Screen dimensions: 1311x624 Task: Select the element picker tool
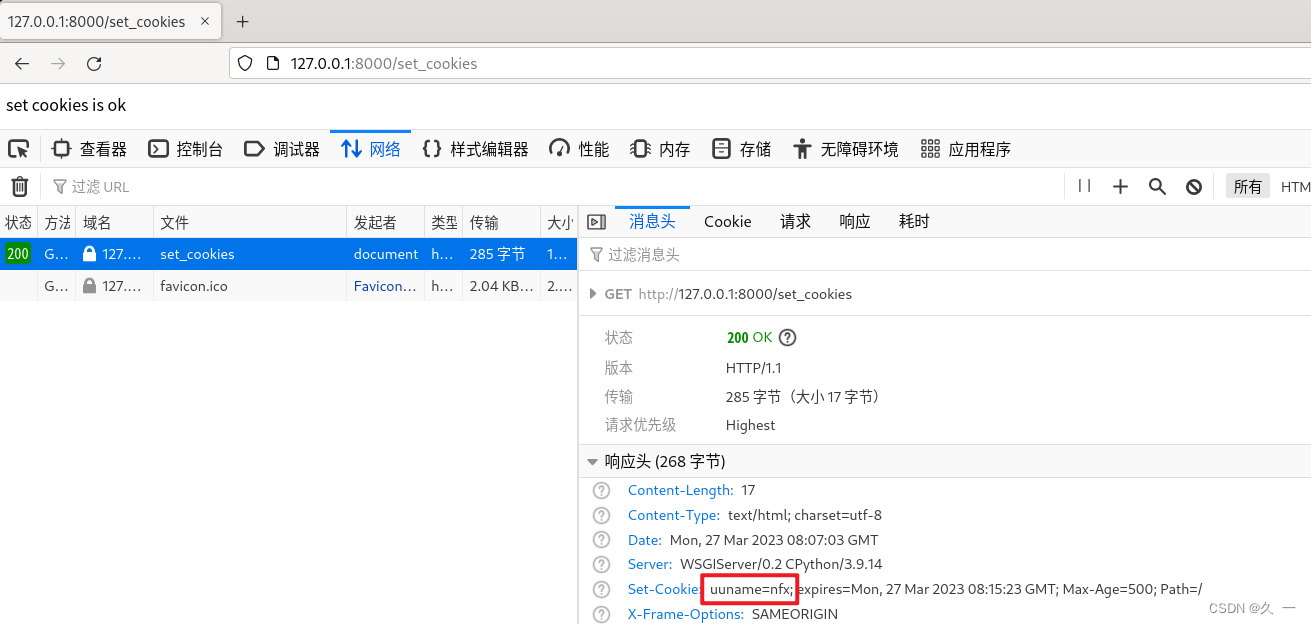pyautogui.click(x=18, y=148)
